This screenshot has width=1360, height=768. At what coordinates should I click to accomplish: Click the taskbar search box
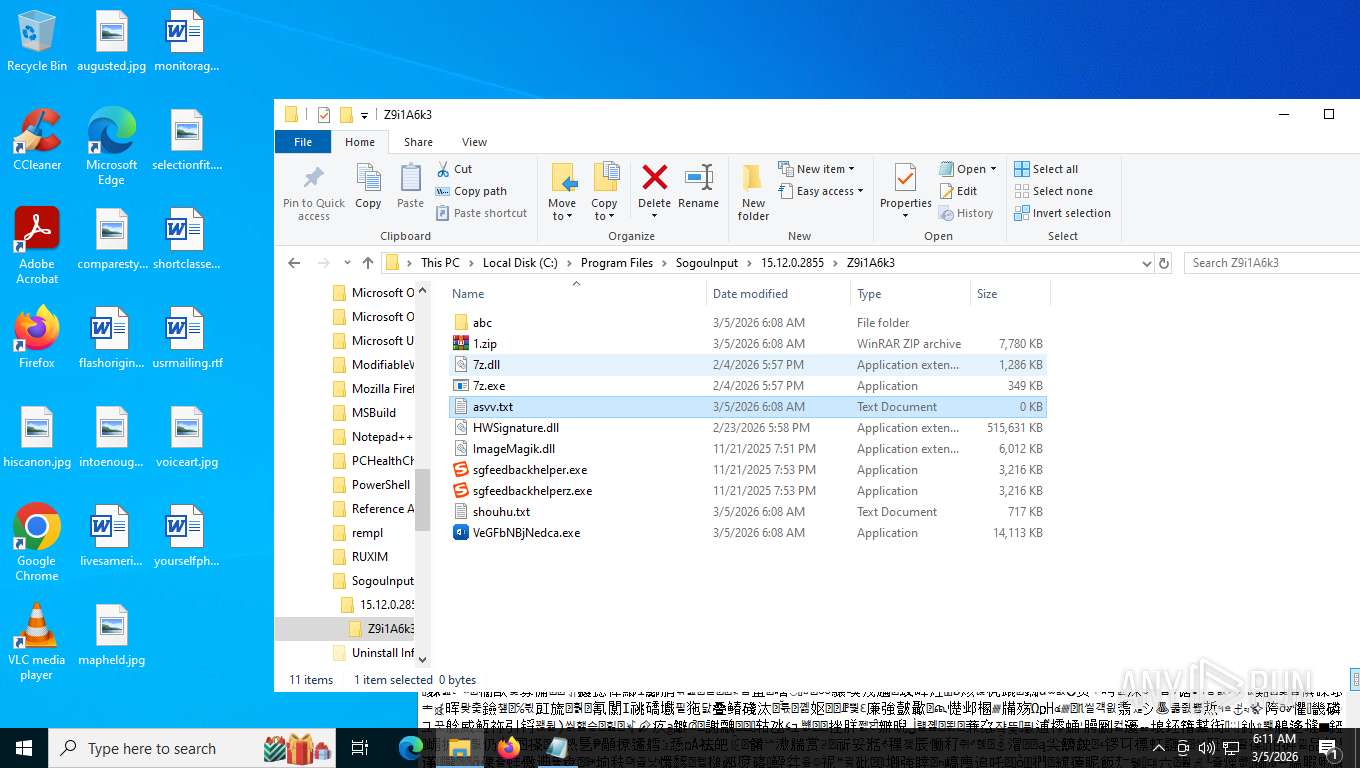(193, 748)
